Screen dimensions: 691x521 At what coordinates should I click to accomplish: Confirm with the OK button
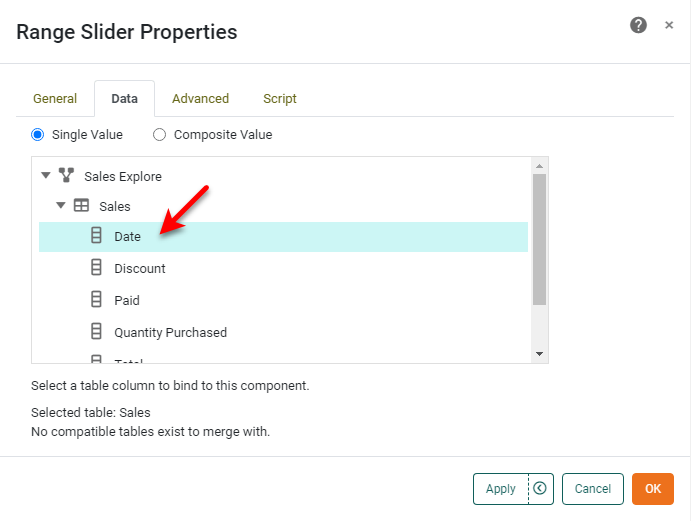[x=653, y=489]
